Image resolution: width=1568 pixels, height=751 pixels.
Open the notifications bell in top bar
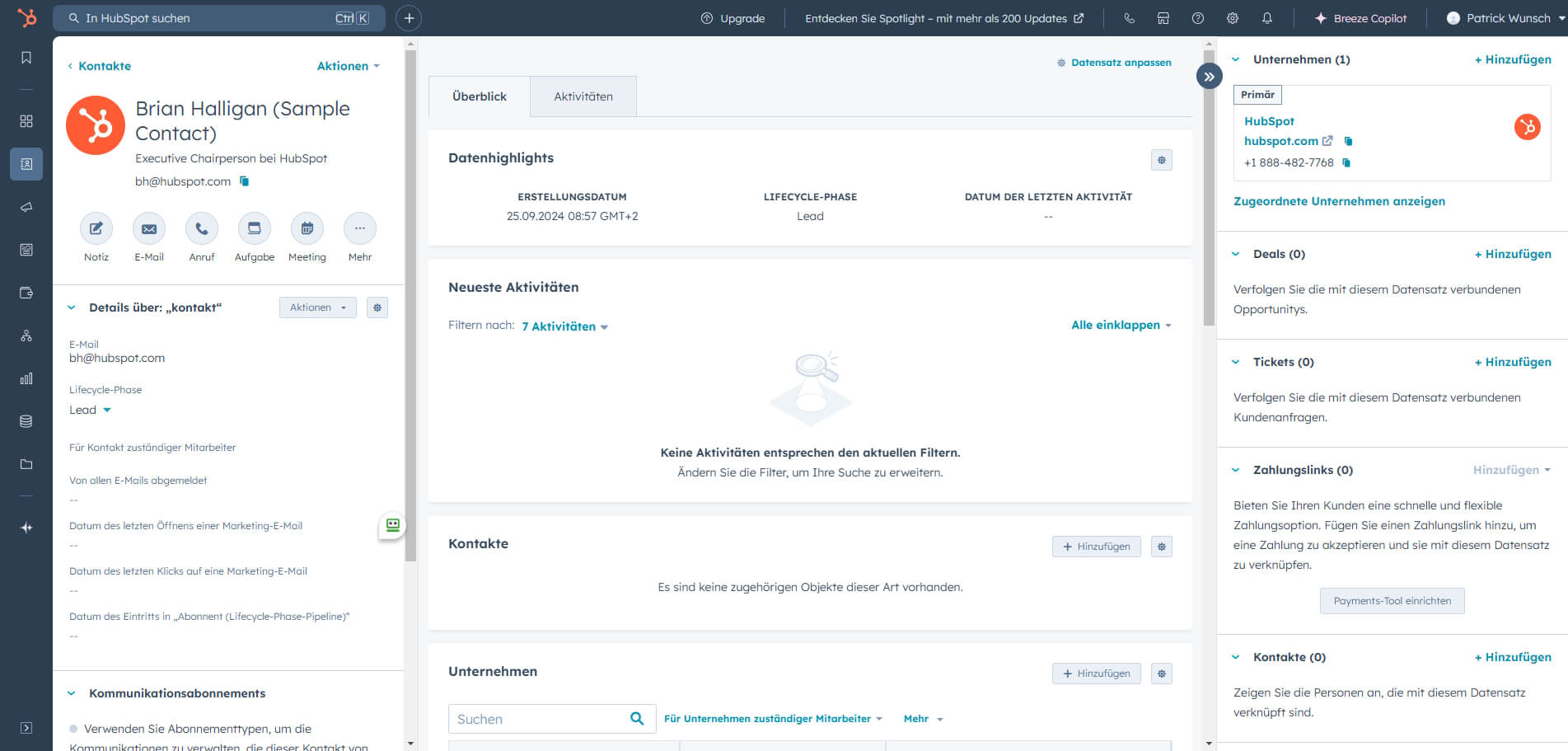coord(1267,18)
